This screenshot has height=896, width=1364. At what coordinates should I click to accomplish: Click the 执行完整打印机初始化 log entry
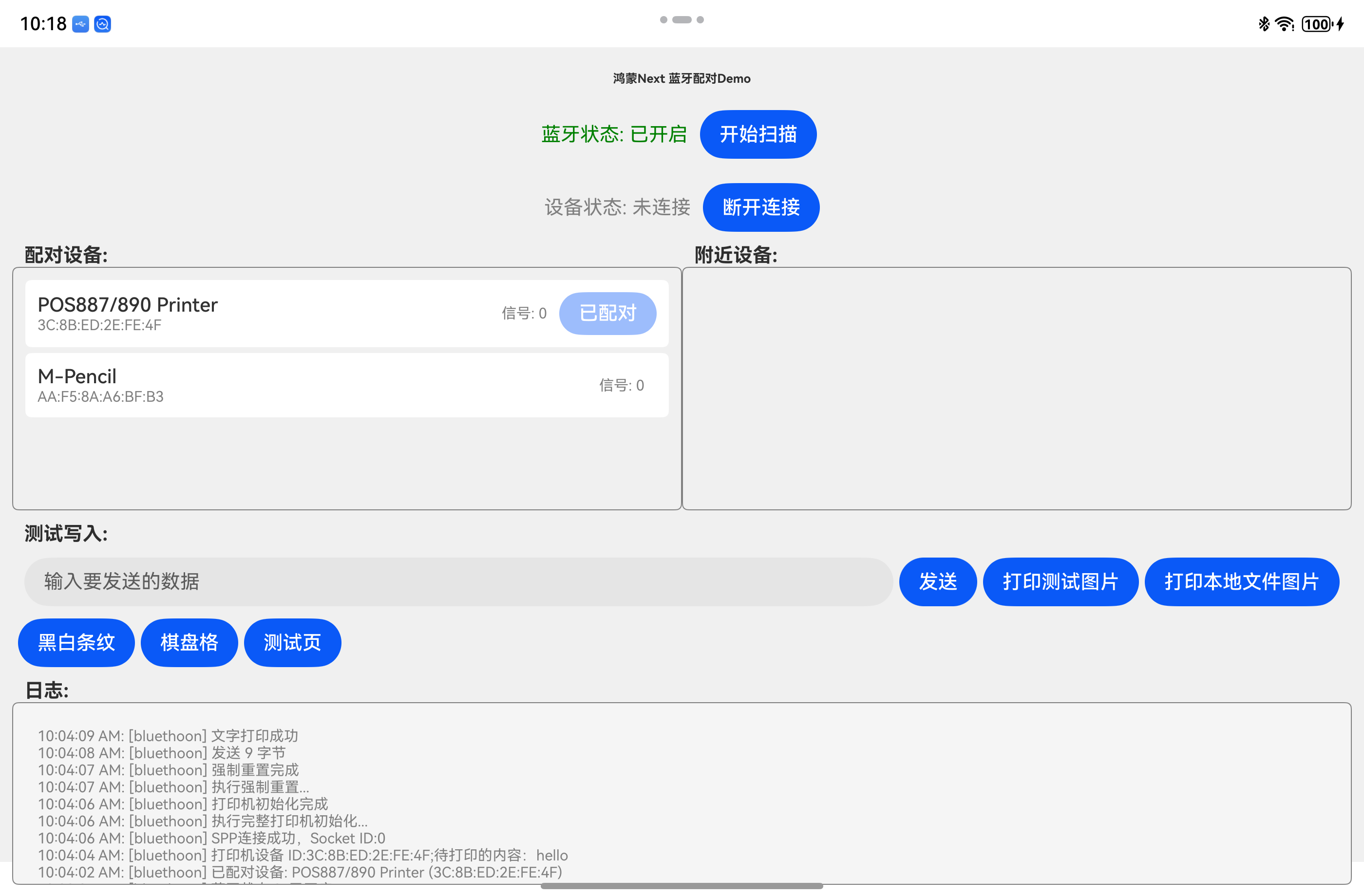tap(203, 821)
